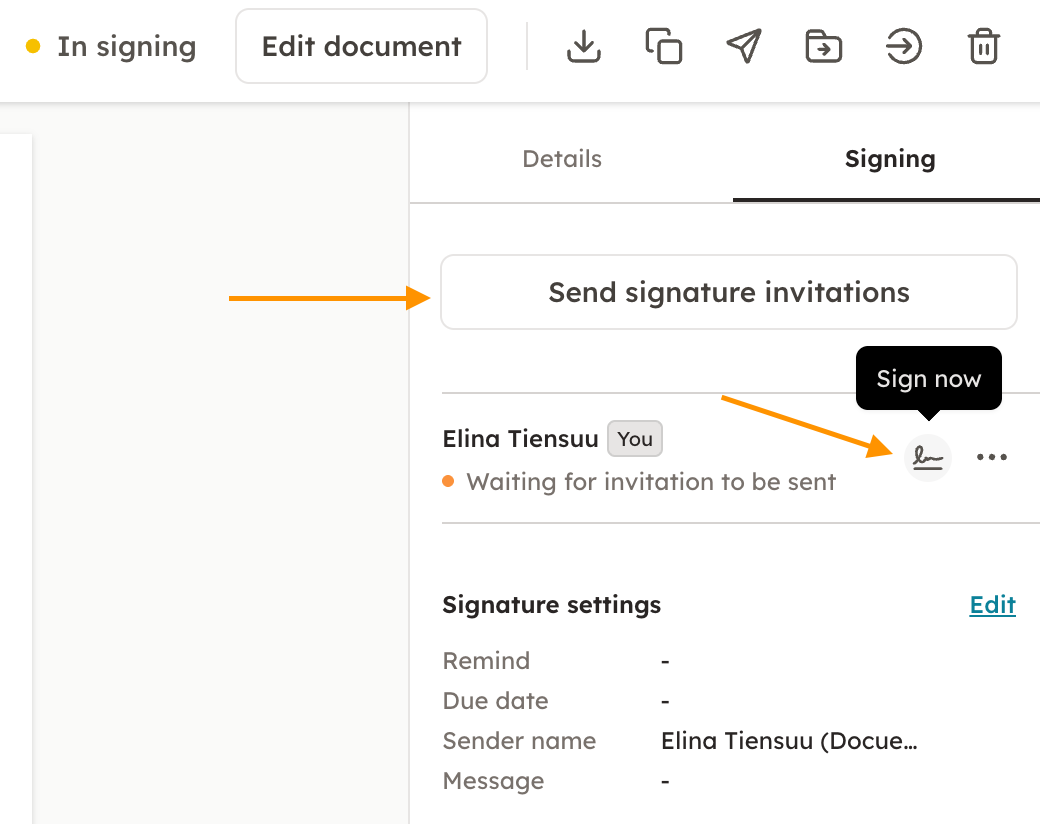
Task: Click the paper plane send icon
Action: (x=743, y=46)
